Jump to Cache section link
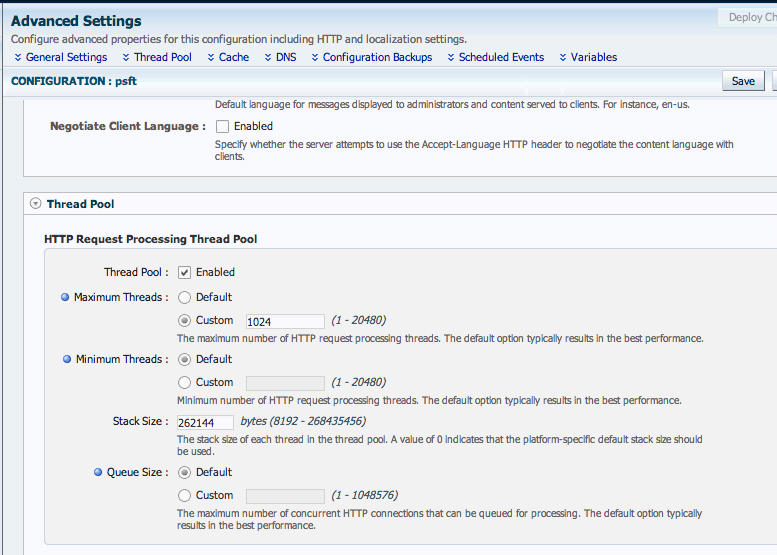The width and height of the screenshot is (777, 555). 234,57
